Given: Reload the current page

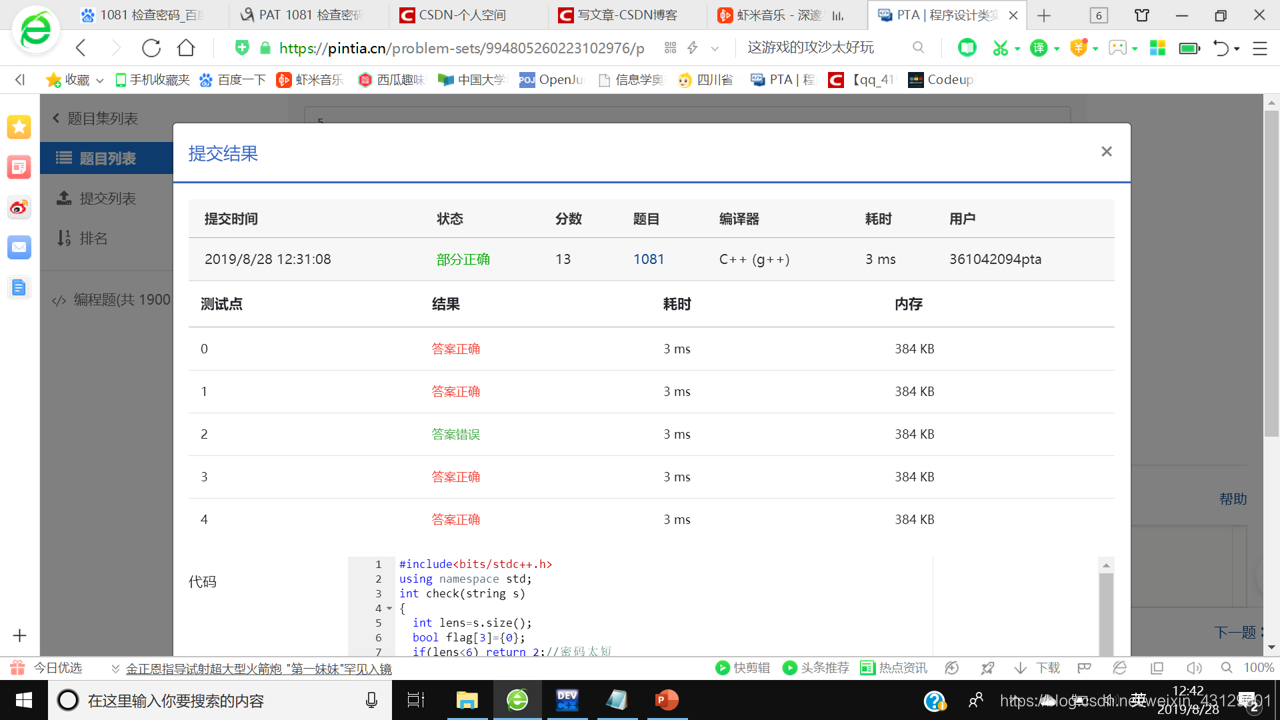Looking at the screenshot, I should point(151,47).
